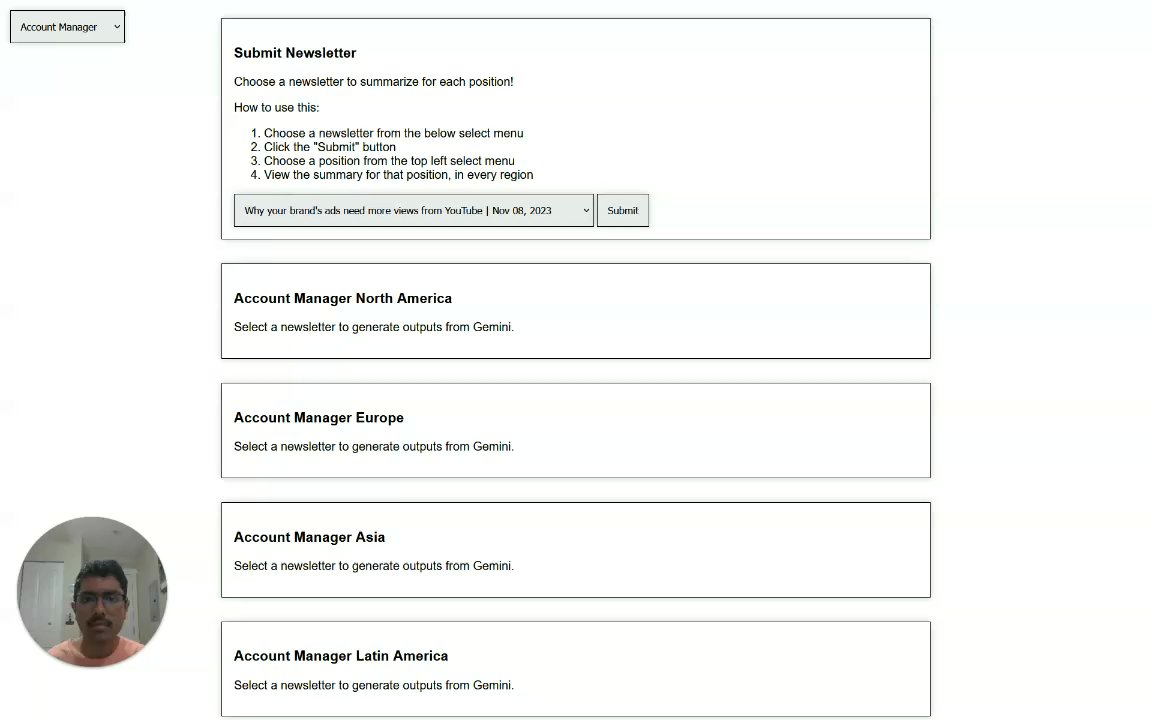
Task: Select the Account Manager North America heading
Action: [342, 298]
